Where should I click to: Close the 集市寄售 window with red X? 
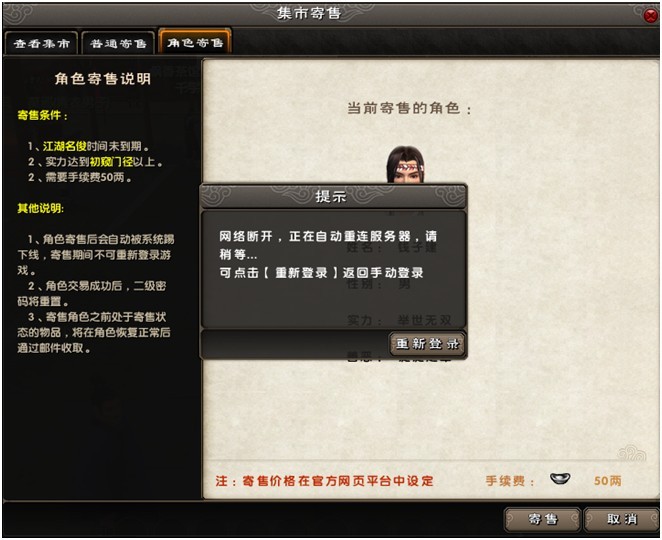(651, 16)
